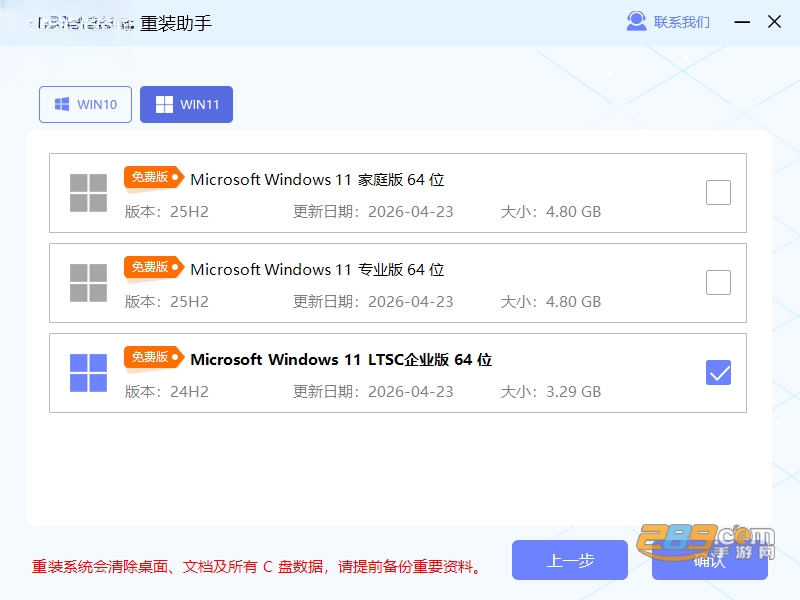800x600 pixels.
Task: Check the Windows 11 家庭版 64 位 checkbox
Action: tap(718, 192)
